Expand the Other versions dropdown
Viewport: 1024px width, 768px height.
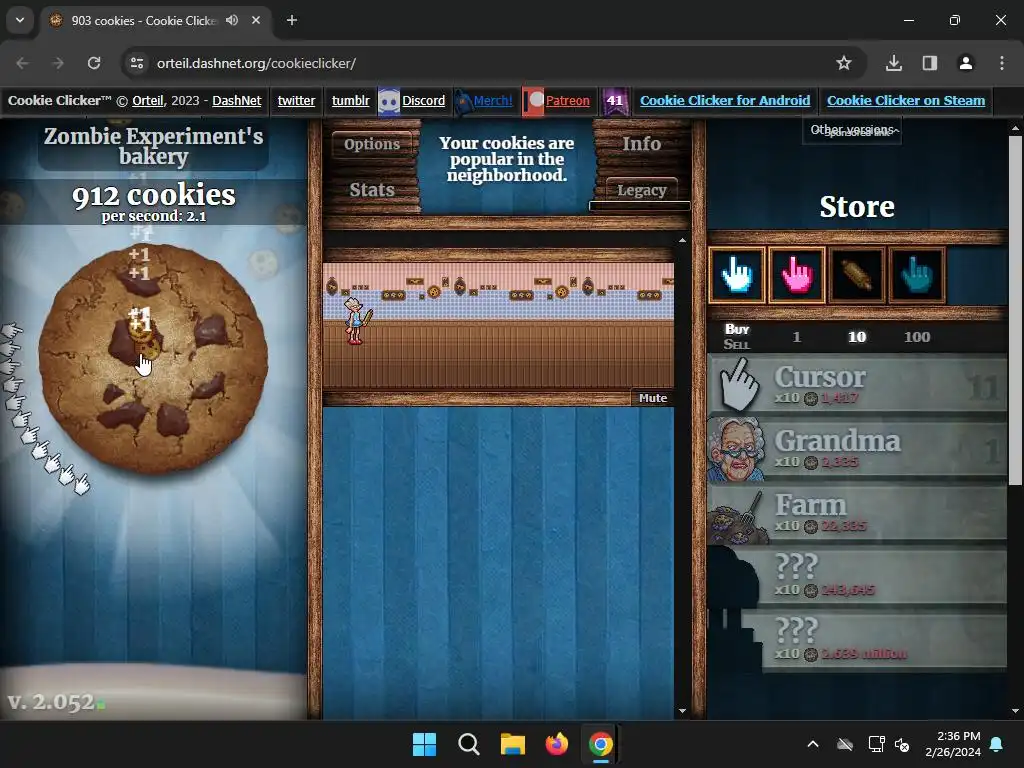pos(852,130)
